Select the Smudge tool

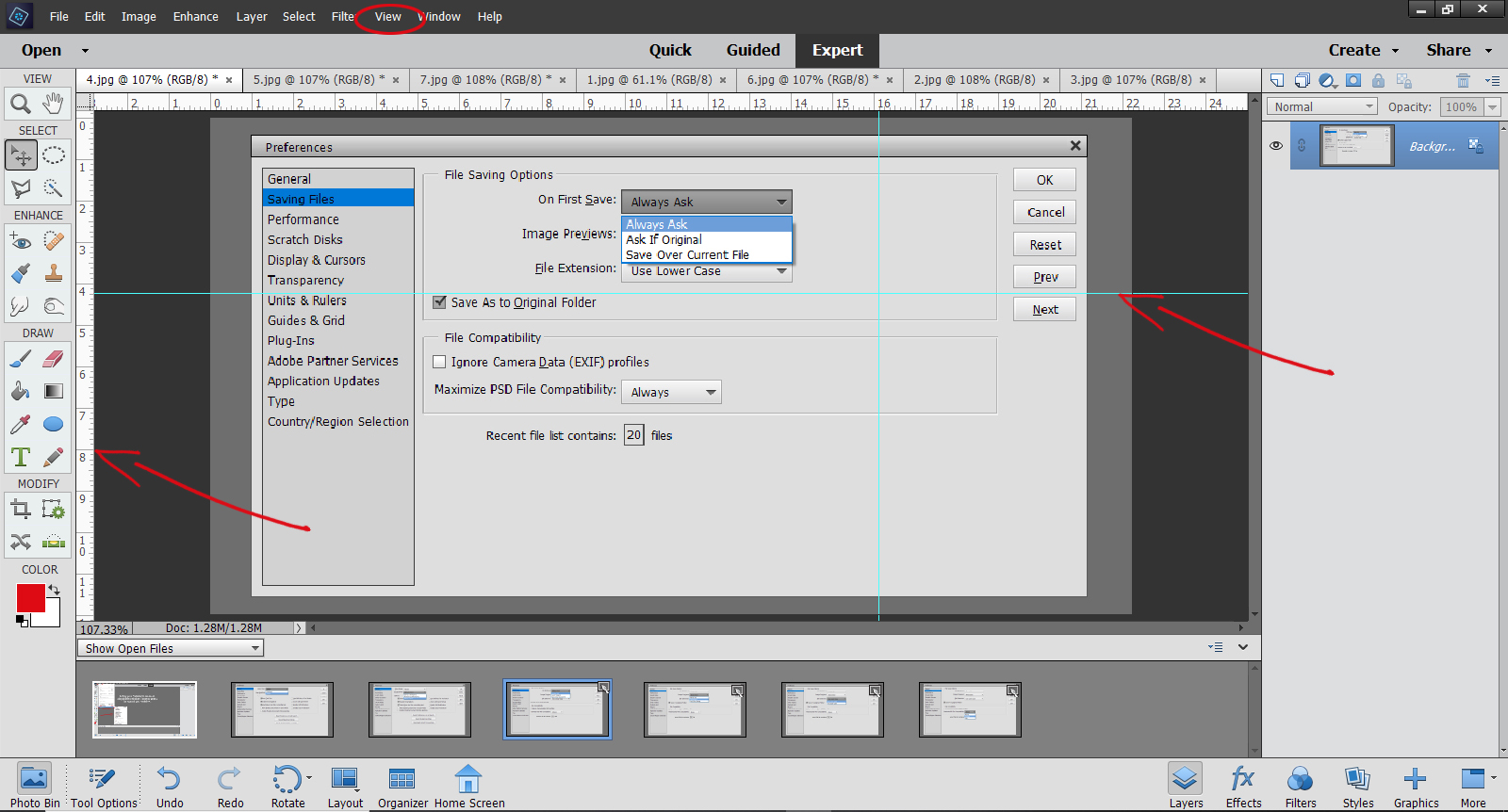[20, 306]
